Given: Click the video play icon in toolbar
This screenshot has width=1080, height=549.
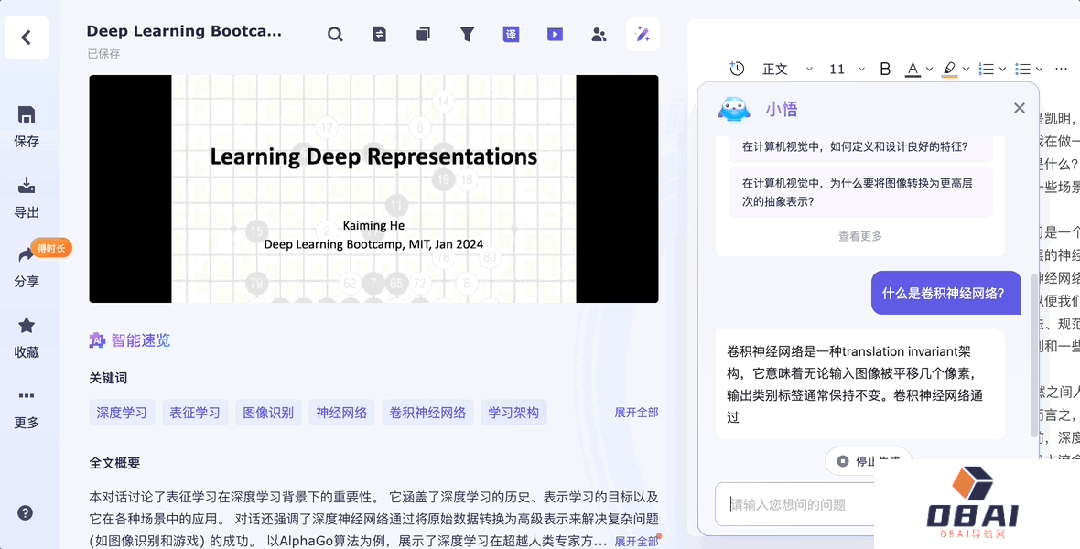Looking at the screenshot, I should [555, 34].
